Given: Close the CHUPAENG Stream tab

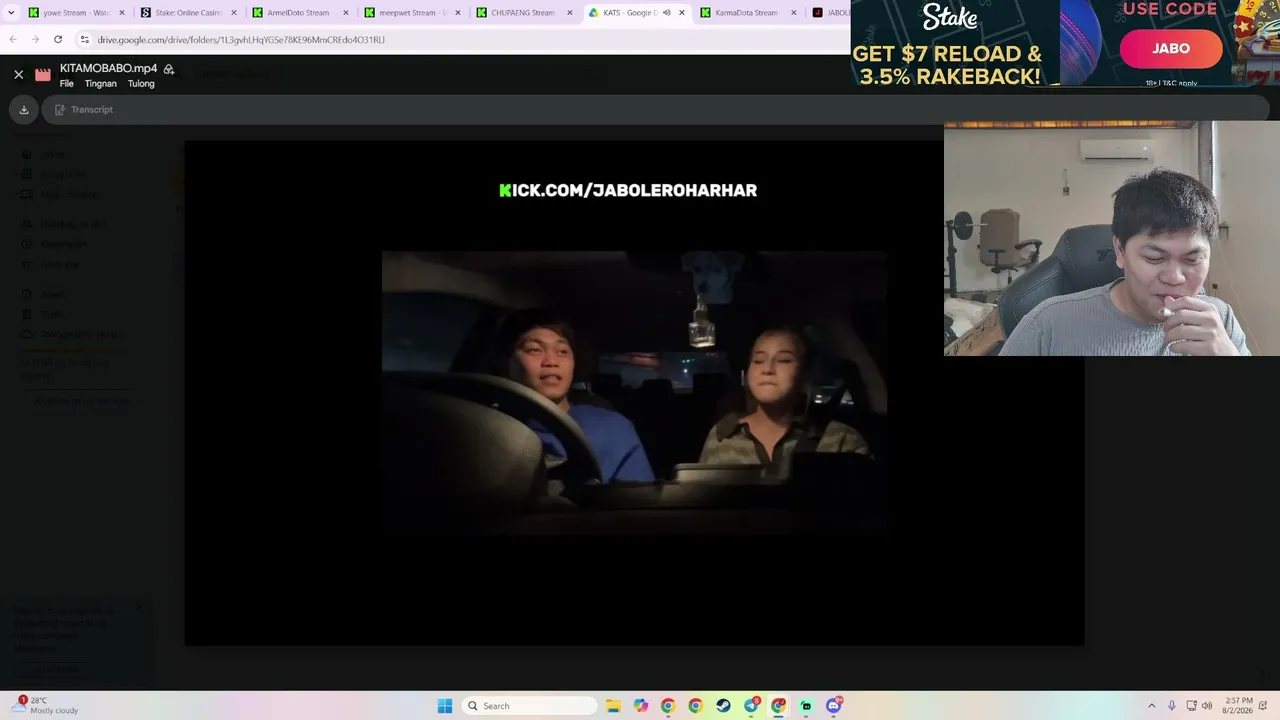Looking at the screenshot, I should pyautogui.click(x=570, y=13).
